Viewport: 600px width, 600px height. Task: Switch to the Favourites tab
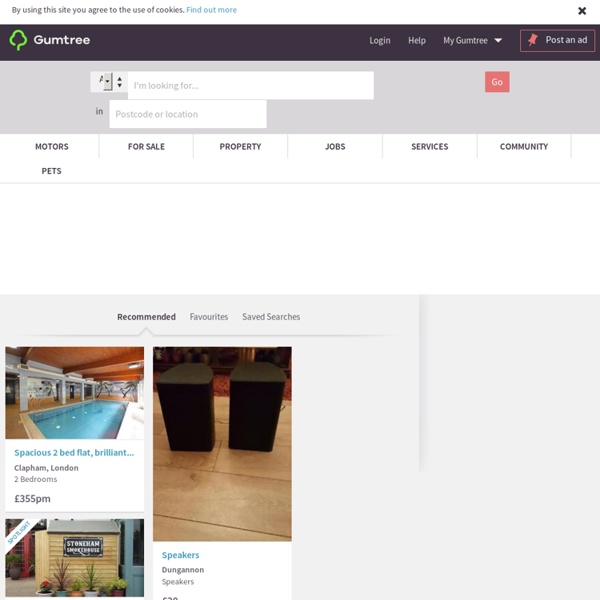tap(209, 317)
